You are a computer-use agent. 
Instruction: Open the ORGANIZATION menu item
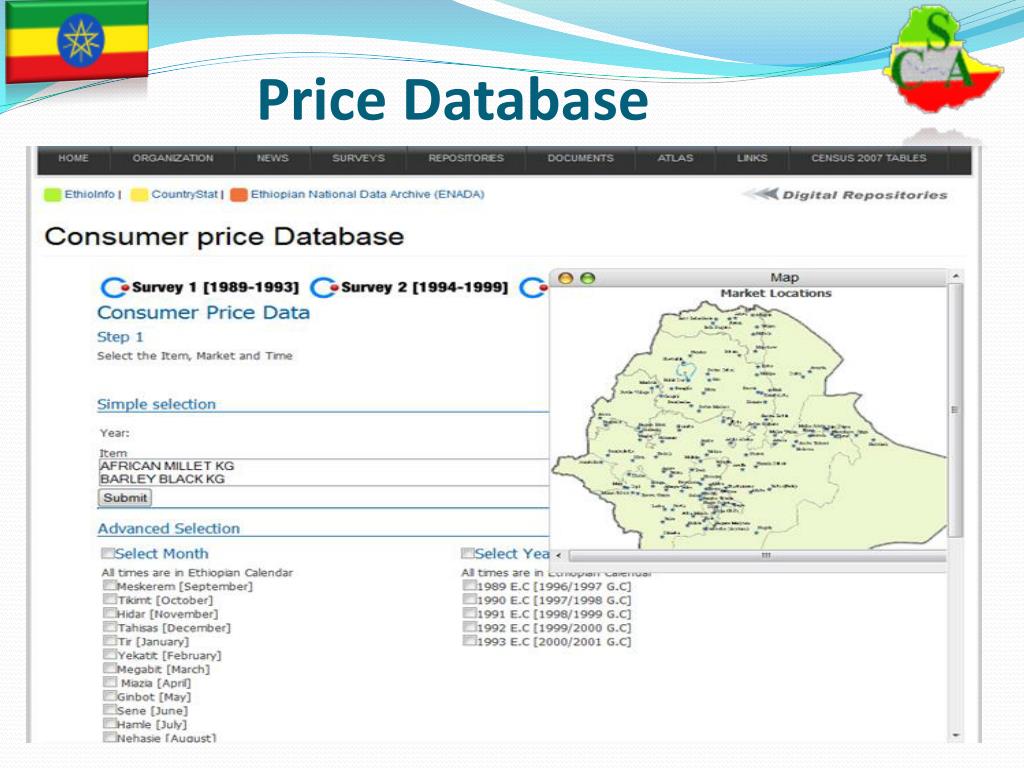tap(172, 158)
